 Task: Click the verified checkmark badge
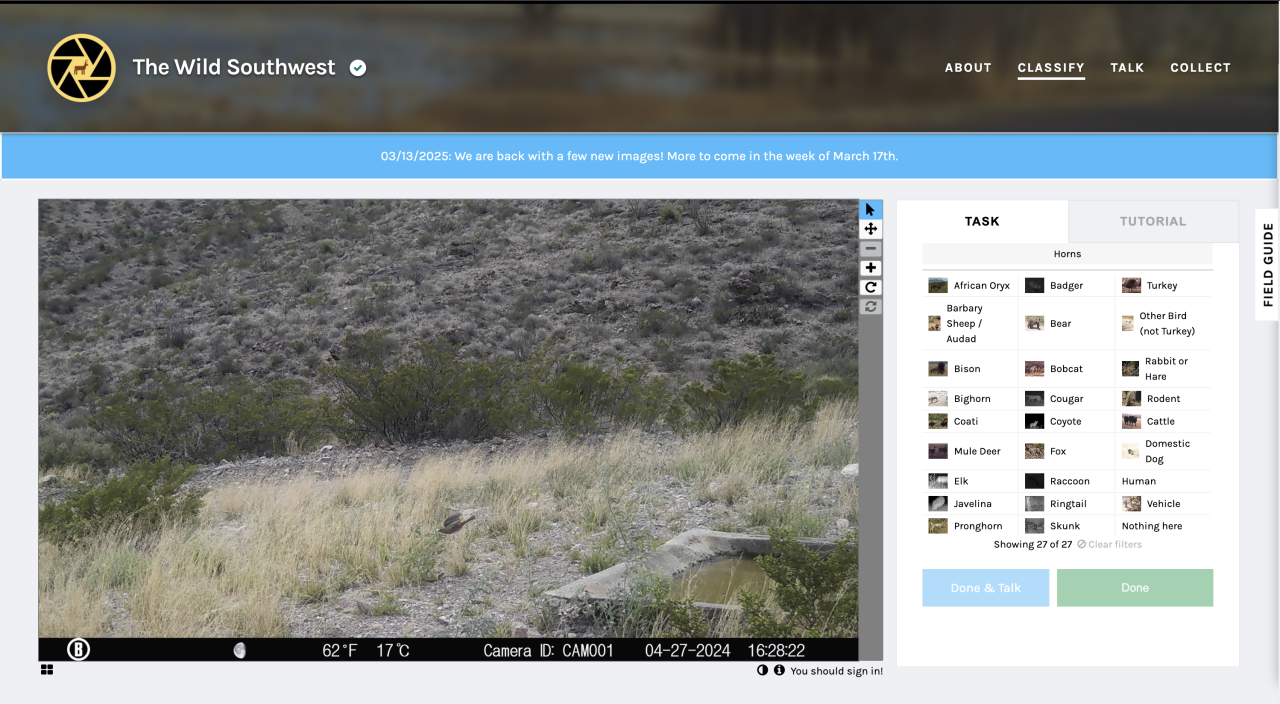(x=358, y=68)
